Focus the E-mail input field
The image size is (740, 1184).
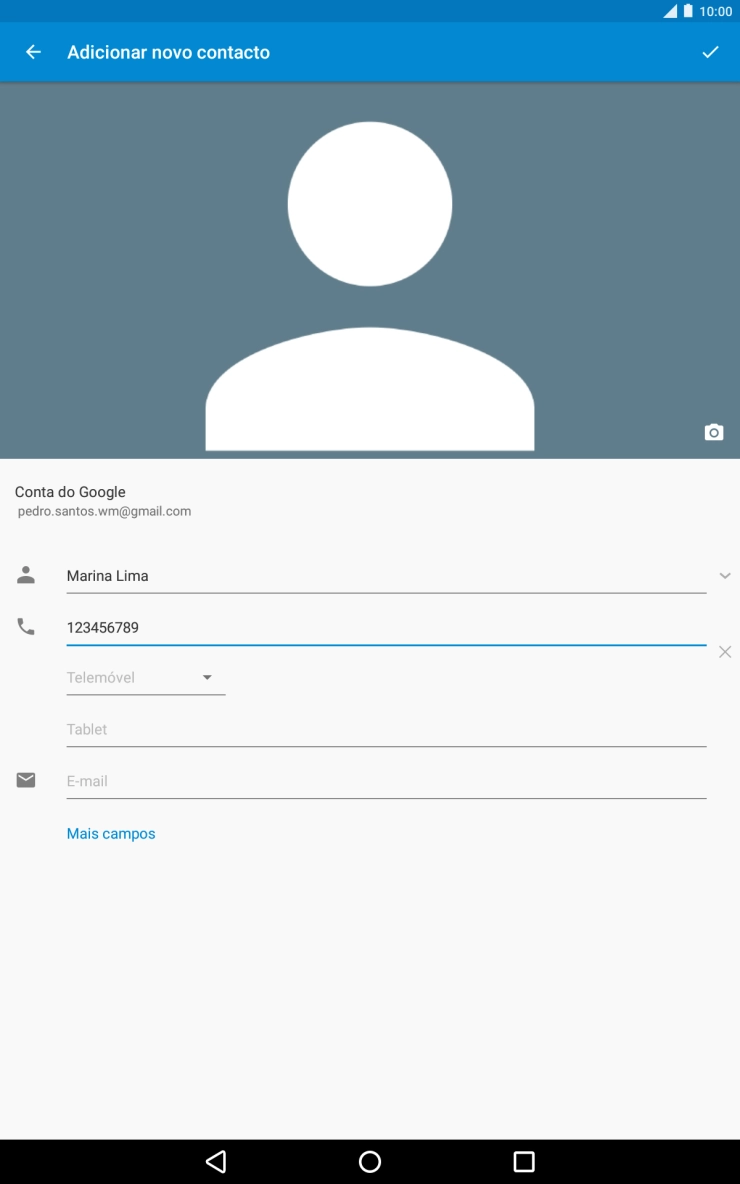click(x=386, y=782)
